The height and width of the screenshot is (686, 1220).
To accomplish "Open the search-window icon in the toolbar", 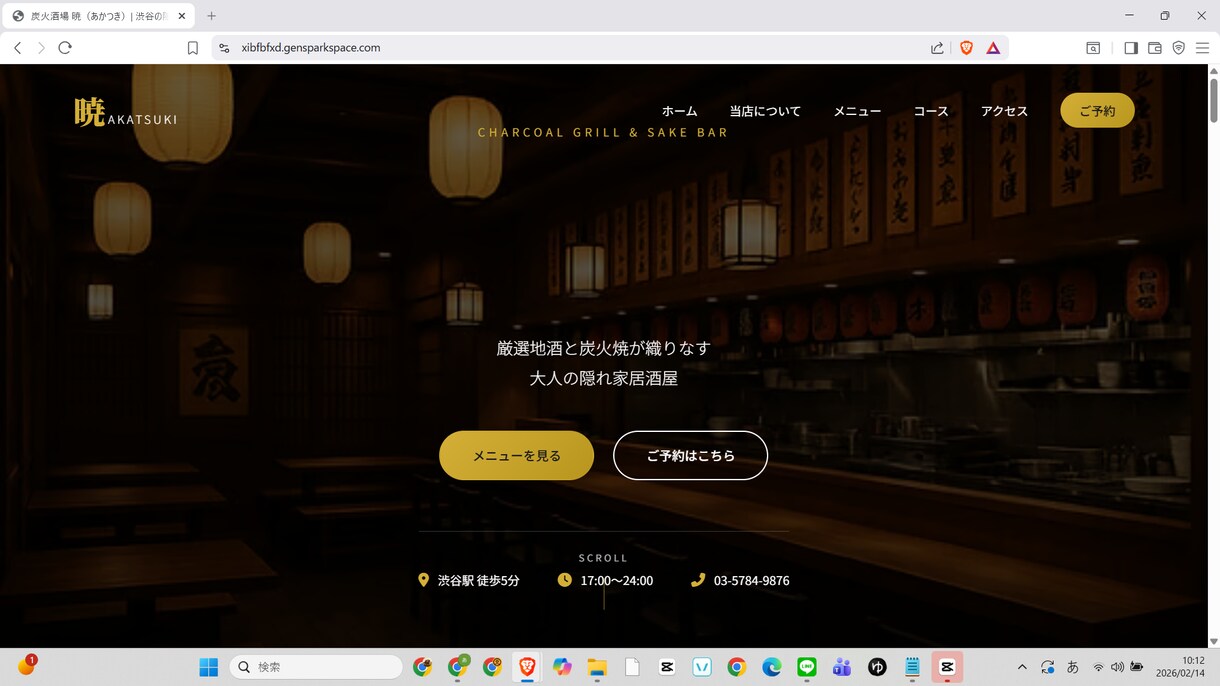I will 1093,48.
